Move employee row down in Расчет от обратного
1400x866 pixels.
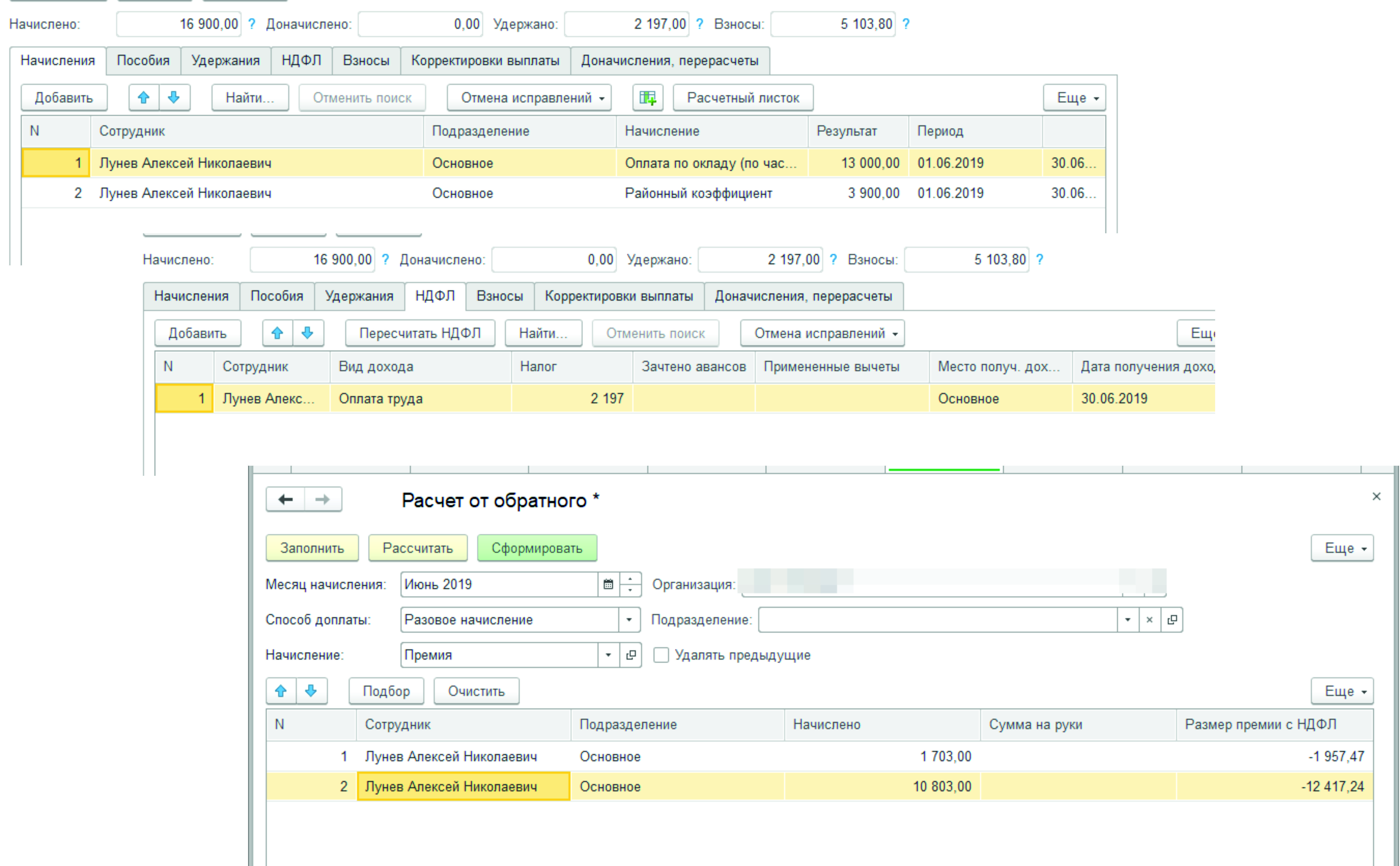312,691
